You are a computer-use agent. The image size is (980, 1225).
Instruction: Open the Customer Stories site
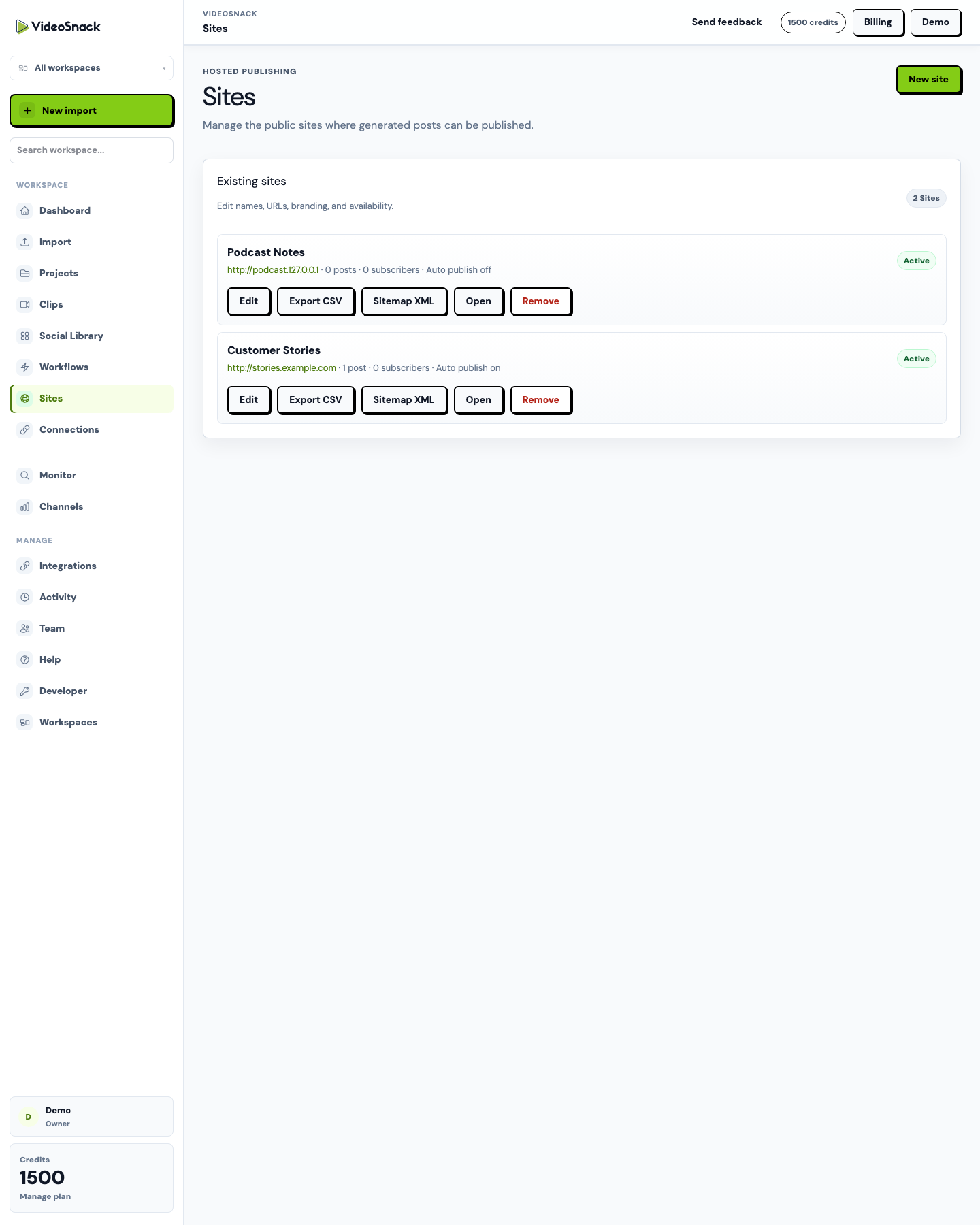click(478, 400)
